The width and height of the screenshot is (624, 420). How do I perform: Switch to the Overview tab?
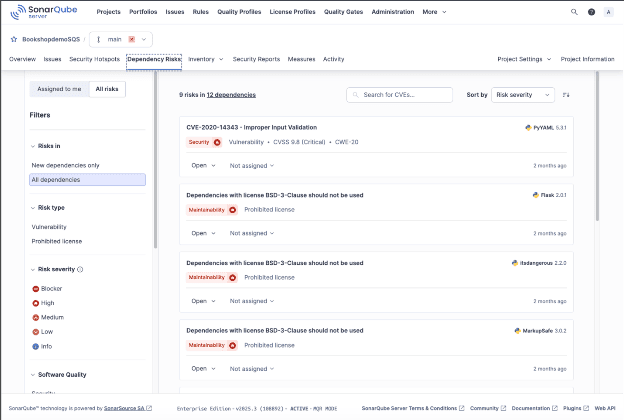22,59
